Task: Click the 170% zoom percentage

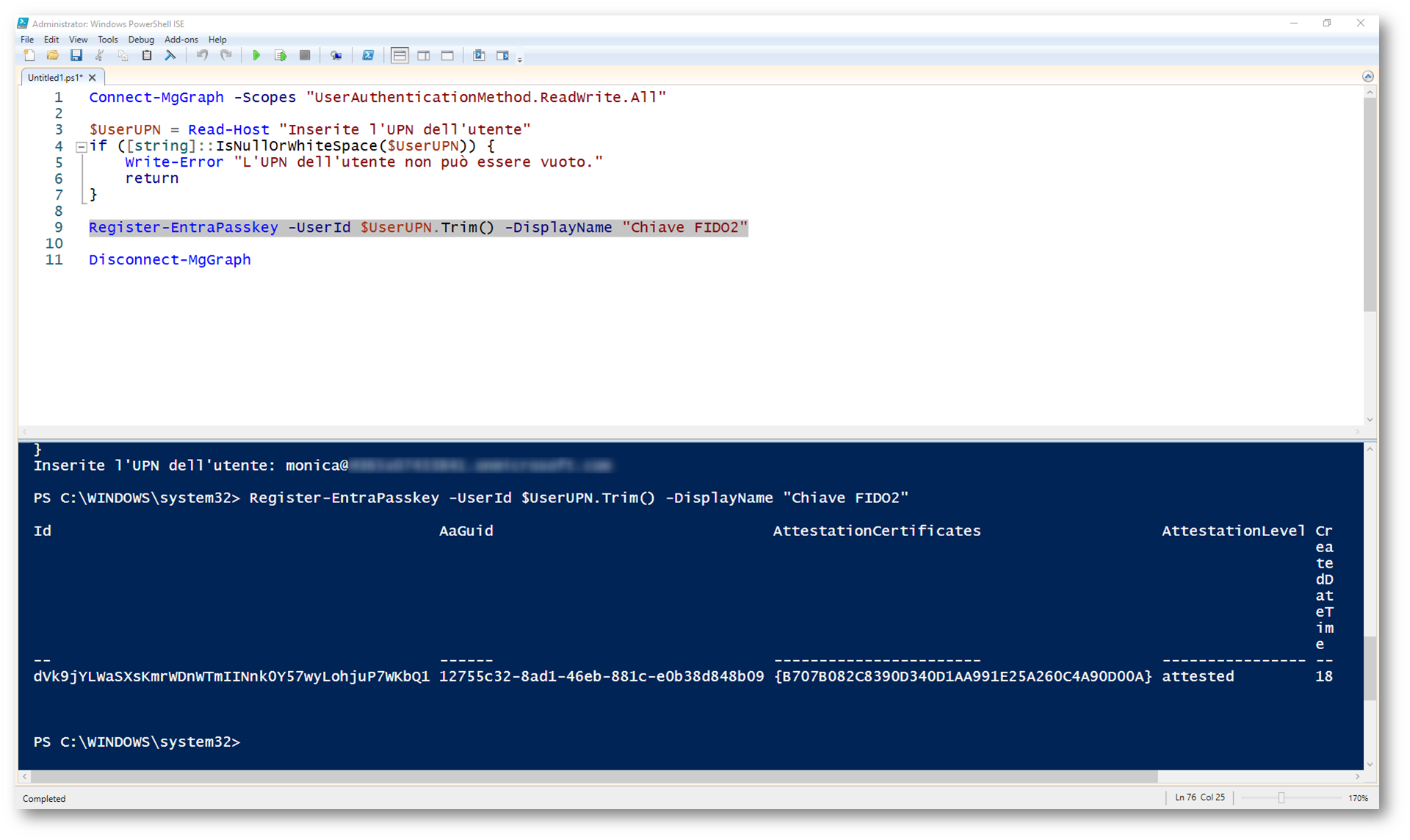Action: [1358, 798]
